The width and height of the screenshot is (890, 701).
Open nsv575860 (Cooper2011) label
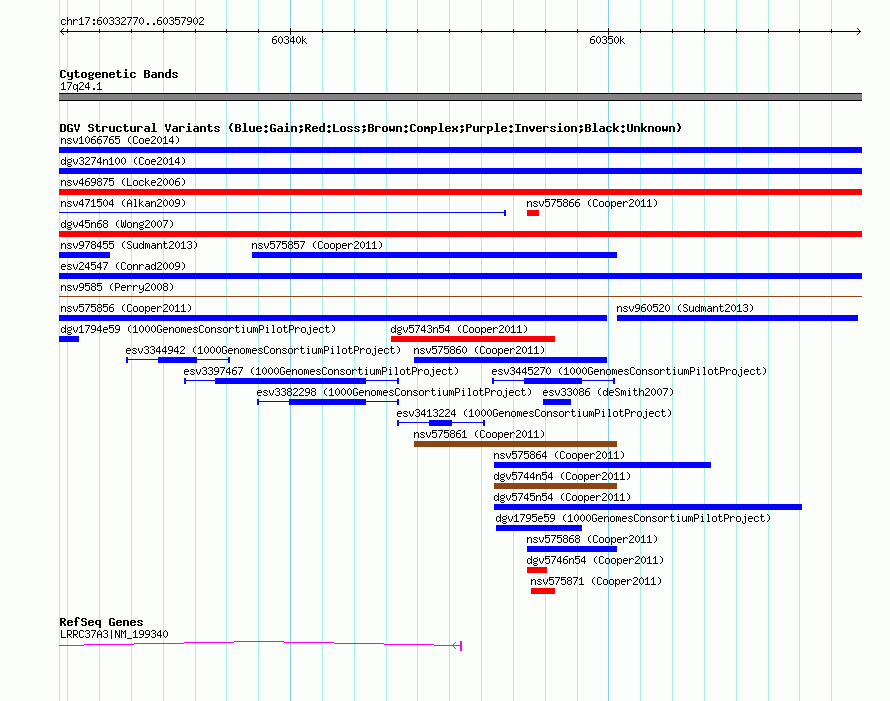click(x=479, y=350)
